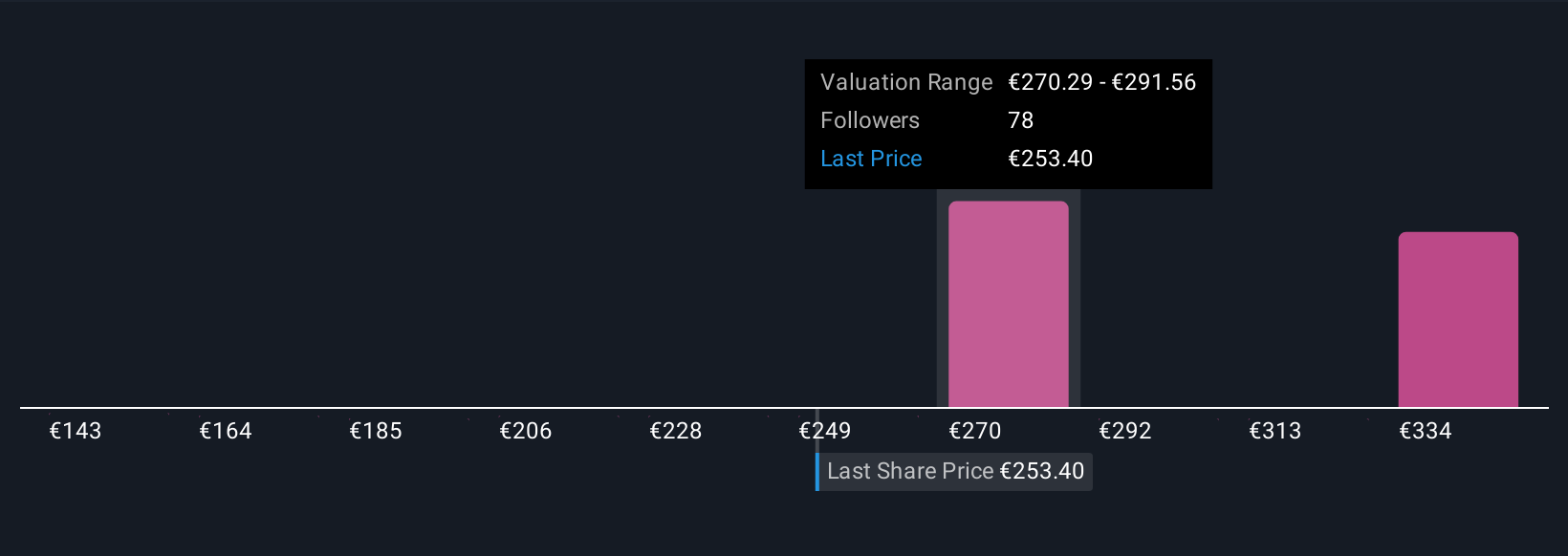Click the €313 axis label
This screenshot has height=556, width=1568.
1275,431
